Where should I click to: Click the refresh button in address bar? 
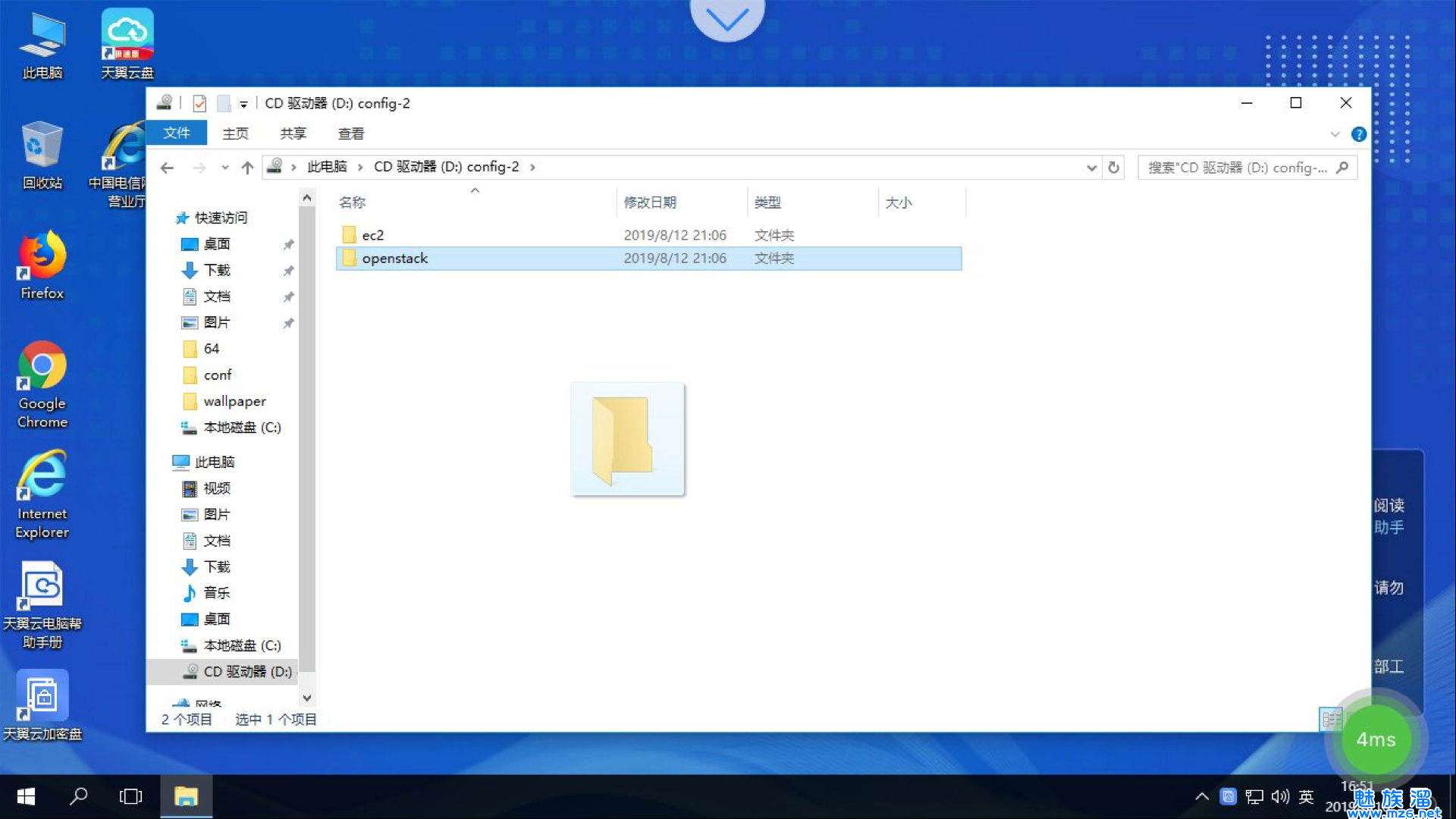pos(1113,168)
